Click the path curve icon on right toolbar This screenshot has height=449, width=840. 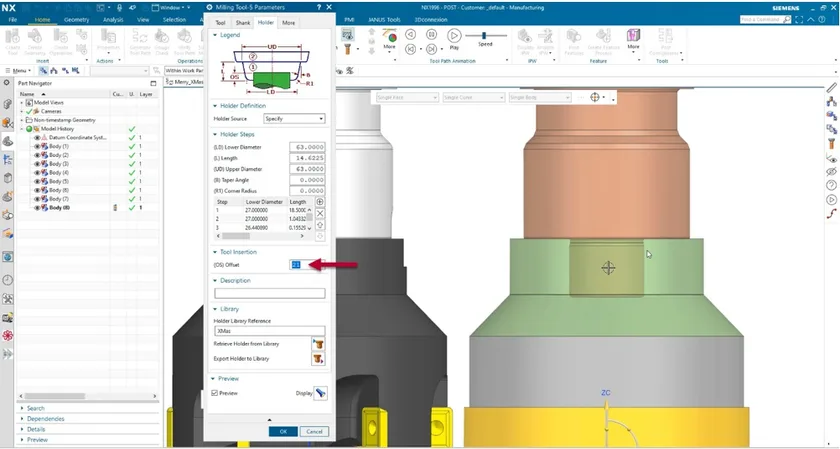(x=831, y=213)
